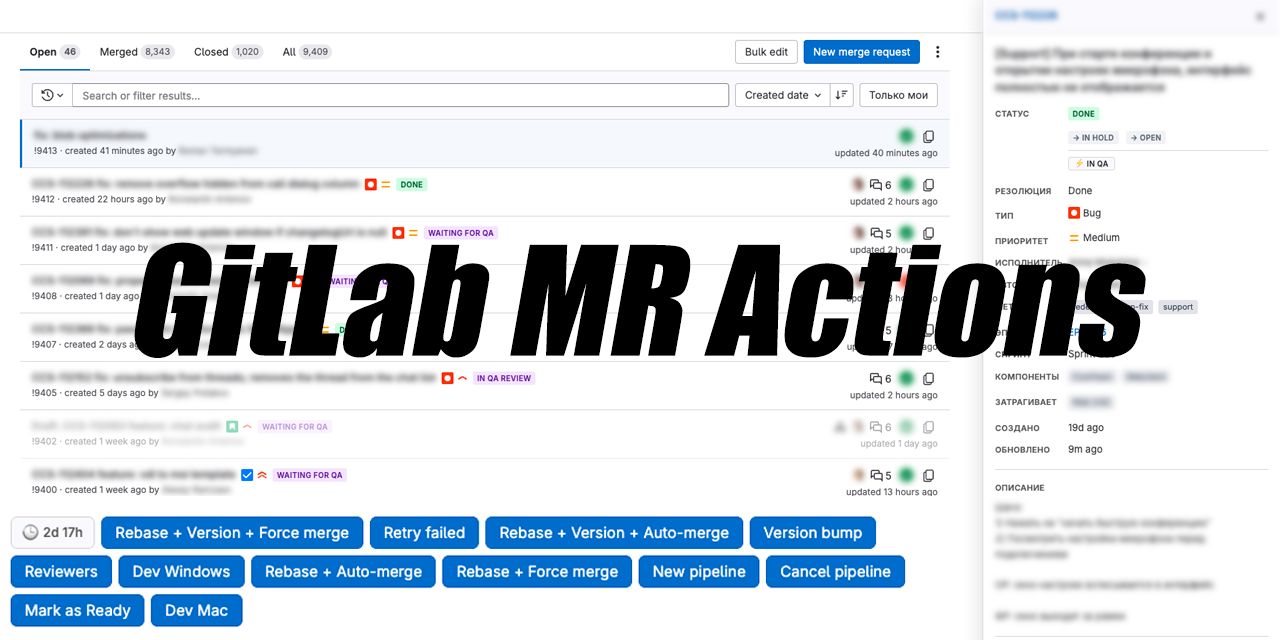Screen dimensions: 1280x640
Task: Click green approval avatar on MR !9412
Action: click(906, 185)
